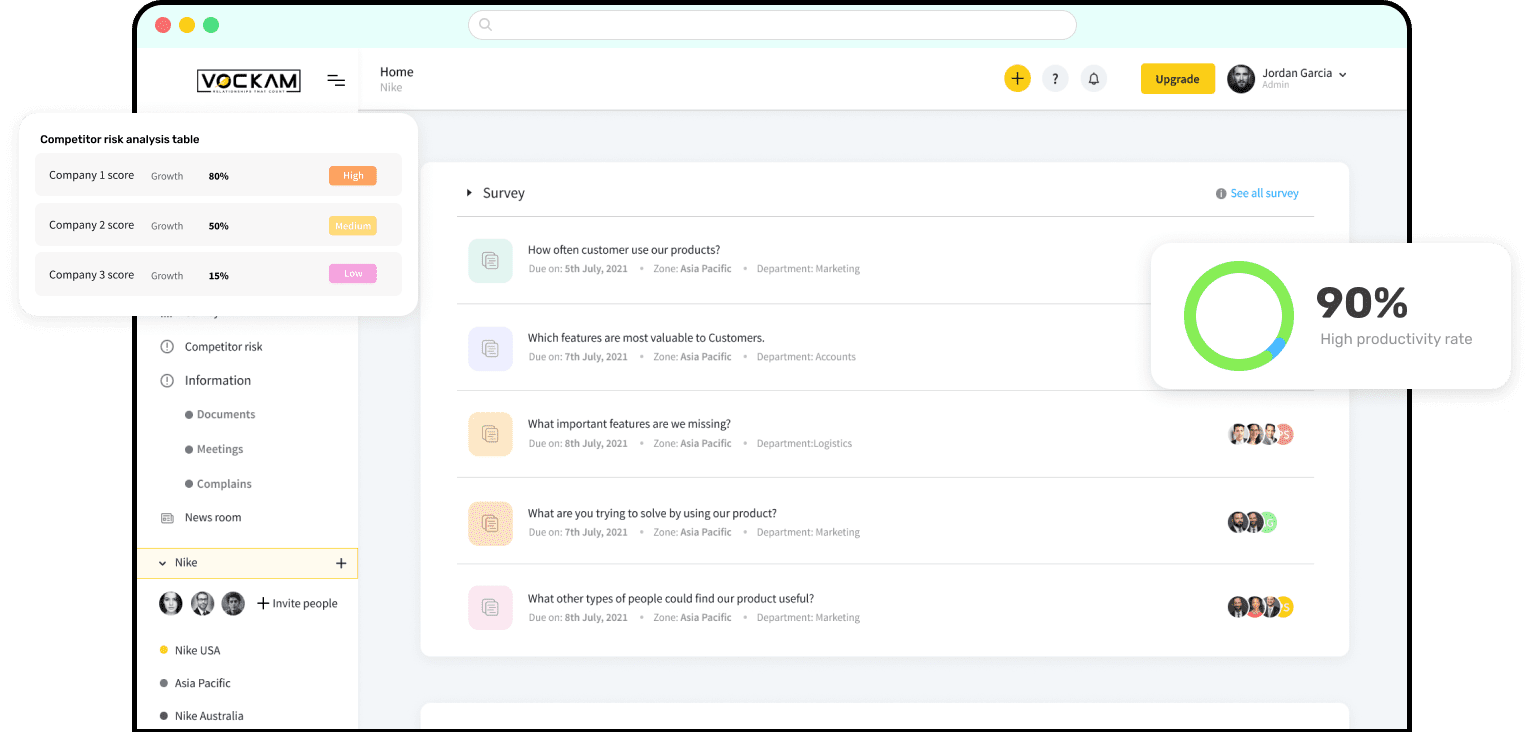1530x732 pixels.
Task: Add item with plus in Nike row
Action: [341, 564]
